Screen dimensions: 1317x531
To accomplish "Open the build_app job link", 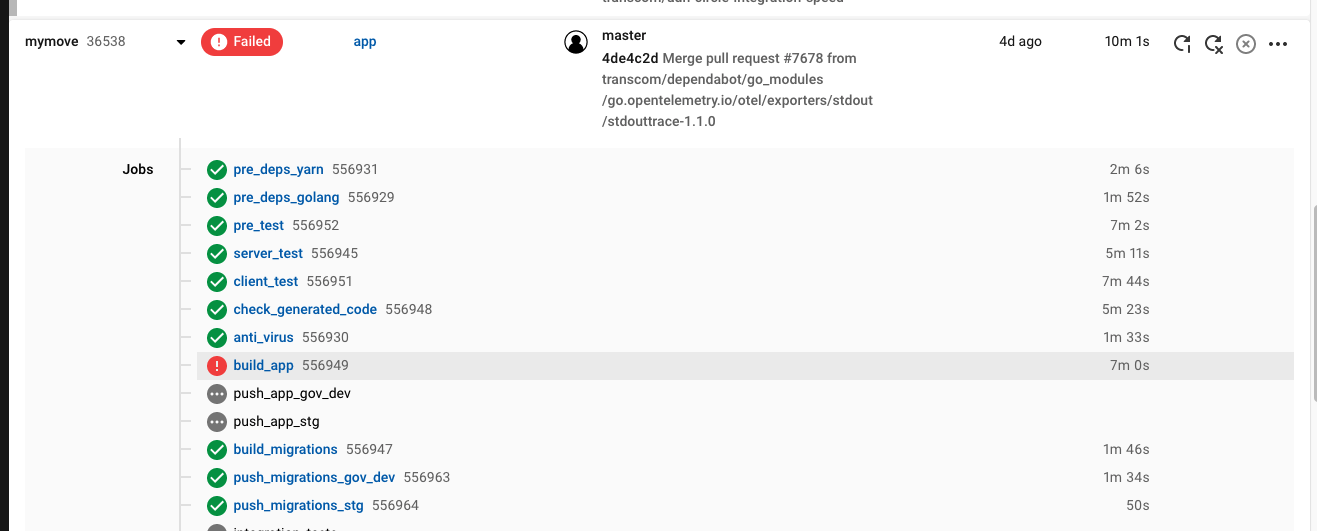I will coord(263,366).
